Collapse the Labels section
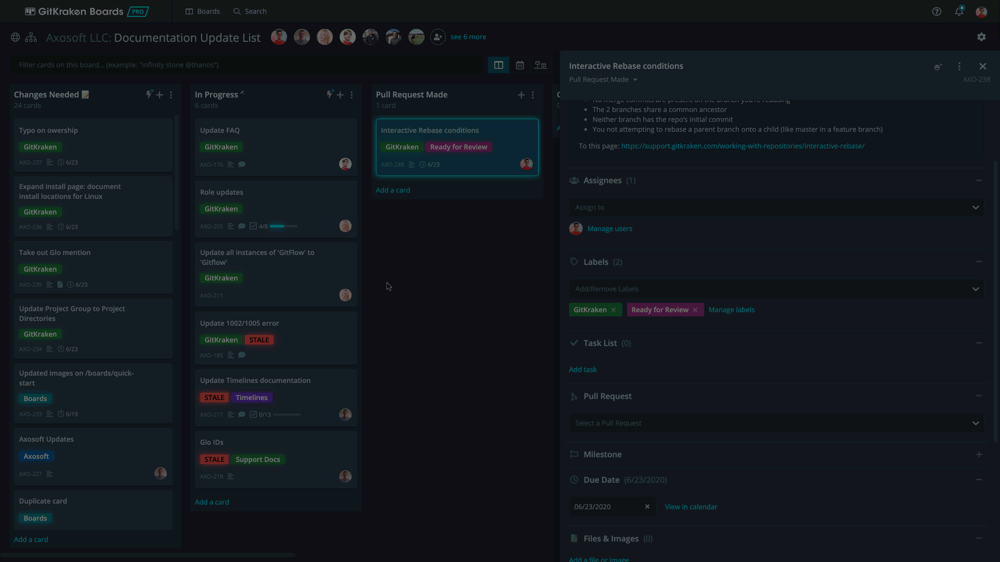Image resolution: width=1000 pixels, height=562 pixels. (x=979, y=262)
